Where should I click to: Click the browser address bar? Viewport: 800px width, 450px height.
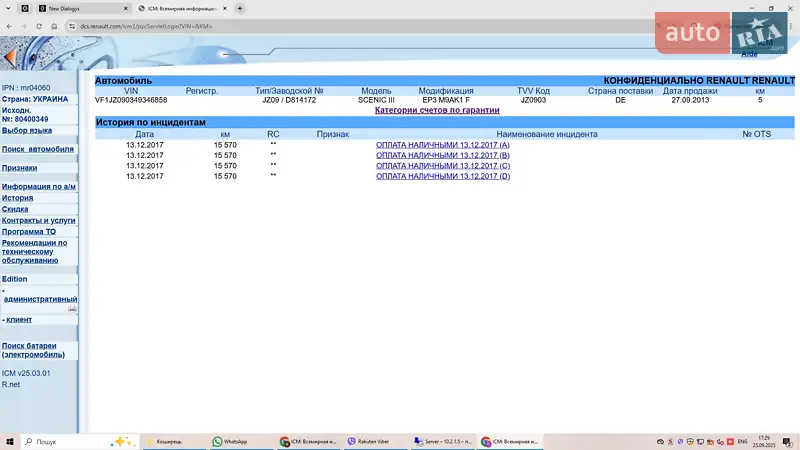pyautogui.click(x=300, y=26)
